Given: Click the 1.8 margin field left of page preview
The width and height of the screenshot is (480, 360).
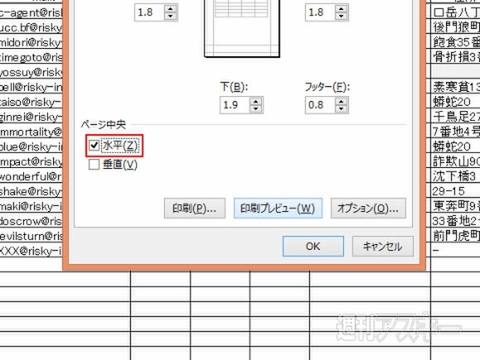Looking at the screenshot, I should (x=150, y=13).
